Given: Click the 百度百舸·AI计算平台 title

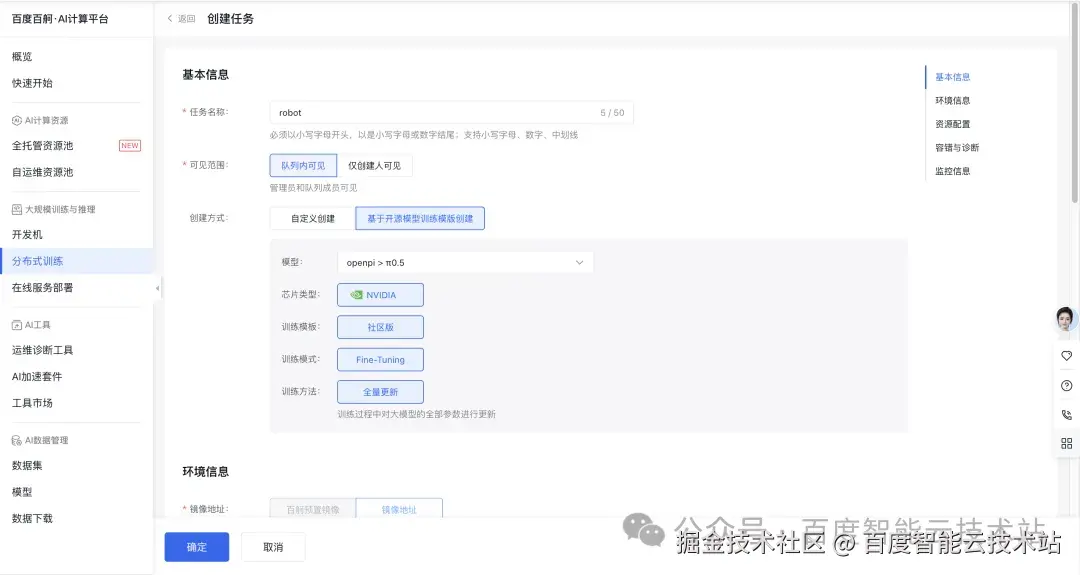Looking at the screenshot, I should pos(60,19).
